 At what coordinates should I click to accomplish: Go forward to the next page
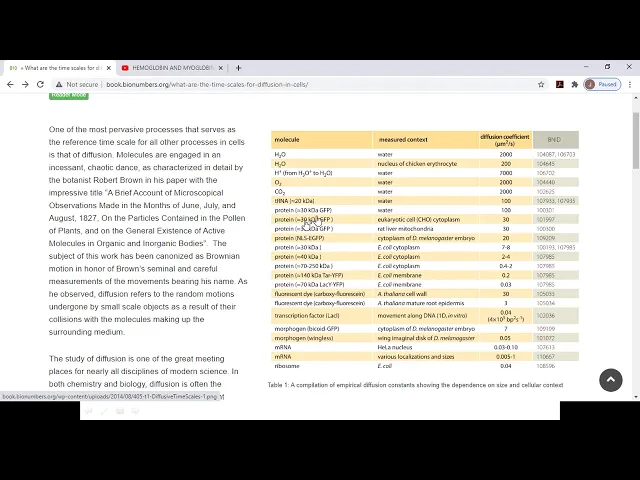[x=25, y=84]
